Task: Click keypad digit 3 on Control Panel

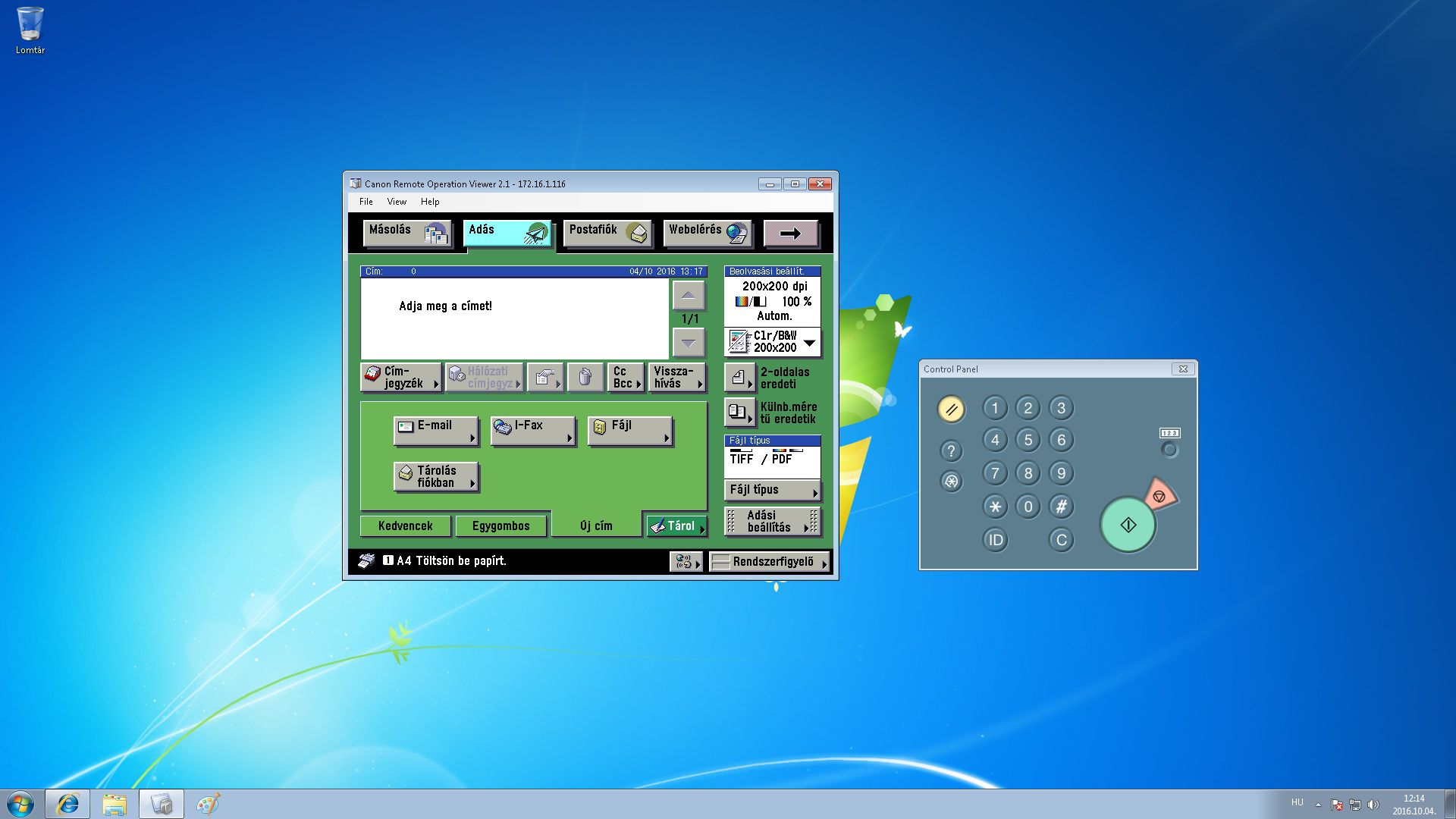Action: (1061, 408)
